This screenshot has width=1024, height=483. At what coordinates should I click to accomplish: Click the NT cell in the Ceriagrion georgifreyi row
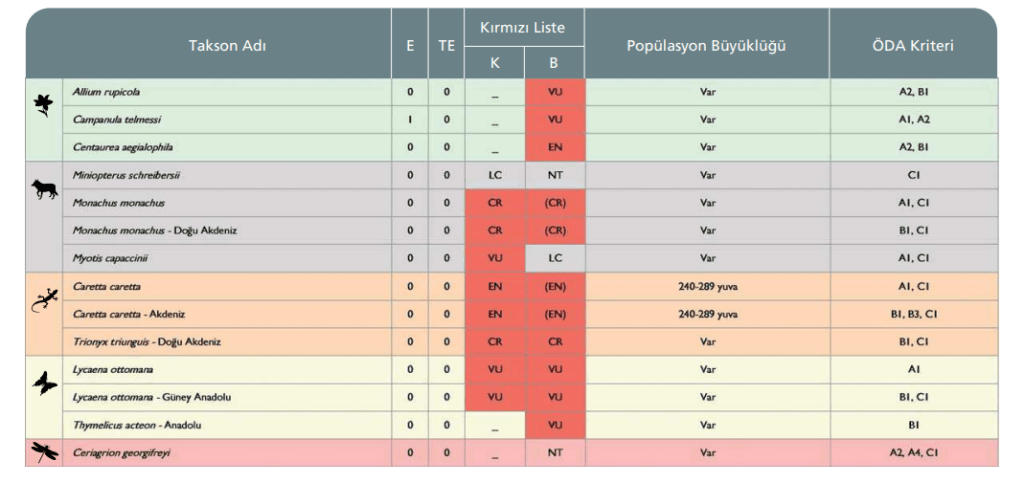pos(553,453)
